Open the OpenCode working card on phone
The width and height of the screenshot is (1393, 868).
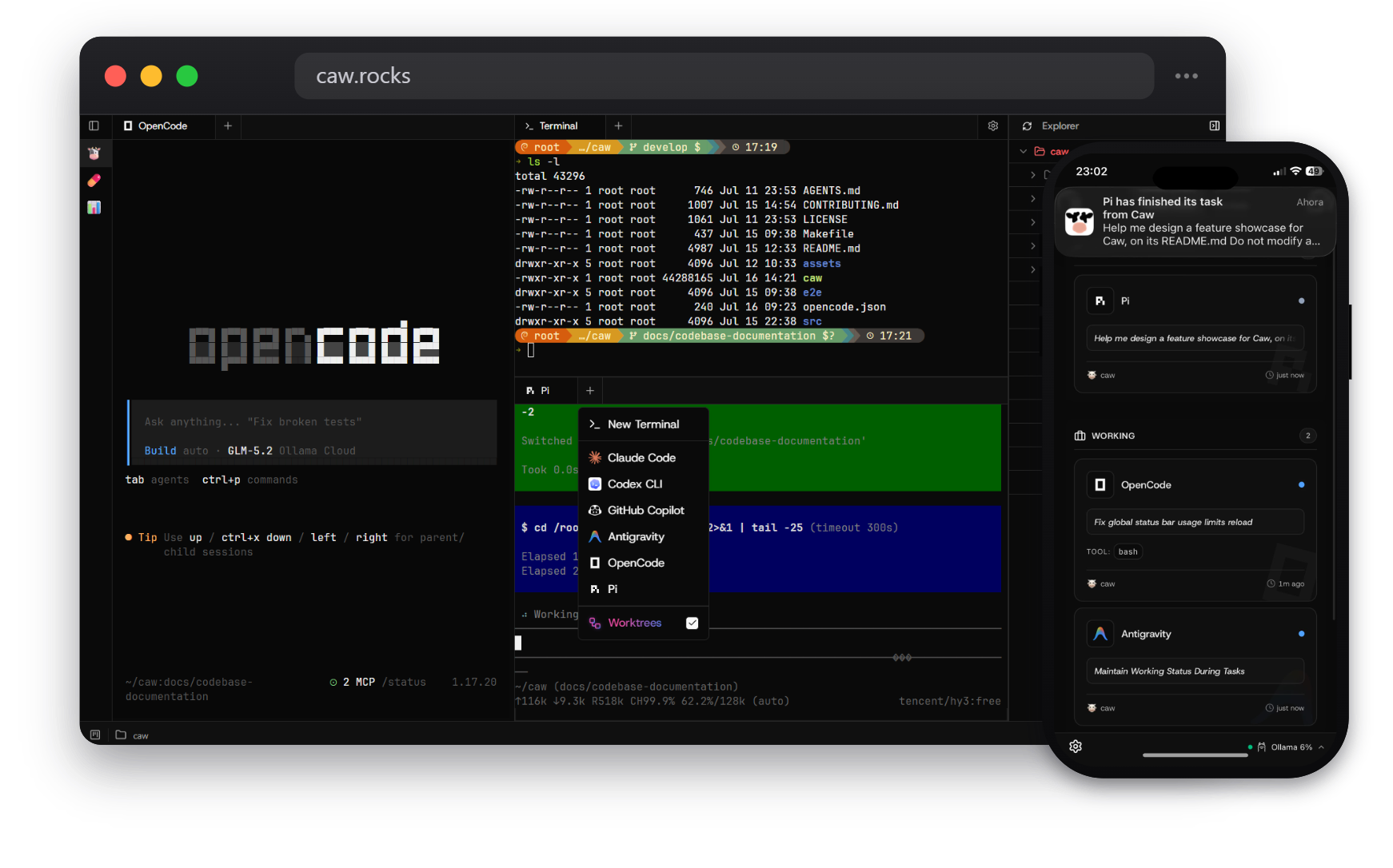(x=1195, y=529)
